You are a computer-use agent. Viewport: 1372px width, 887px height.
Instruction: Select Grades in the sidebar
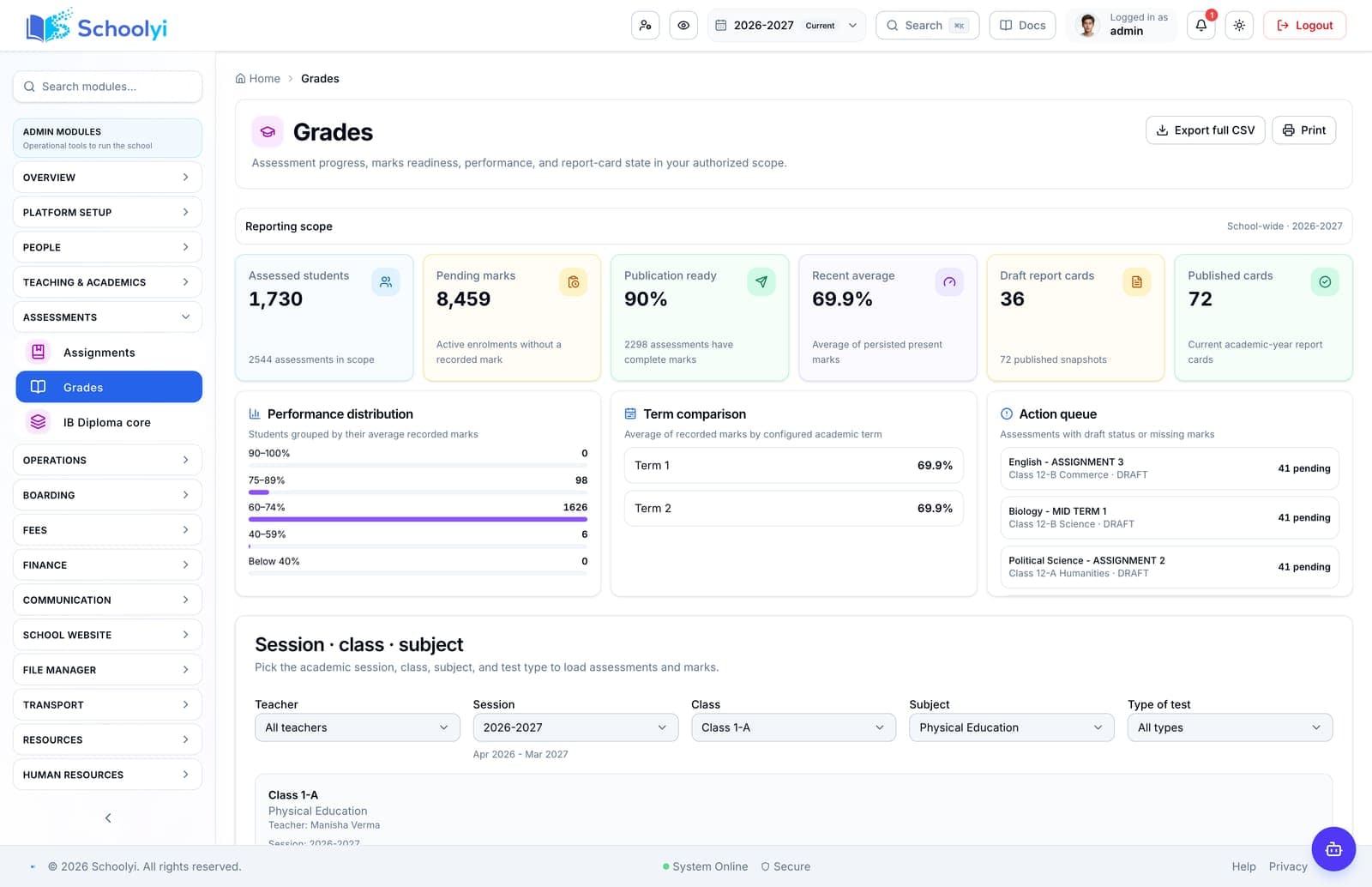109,387
